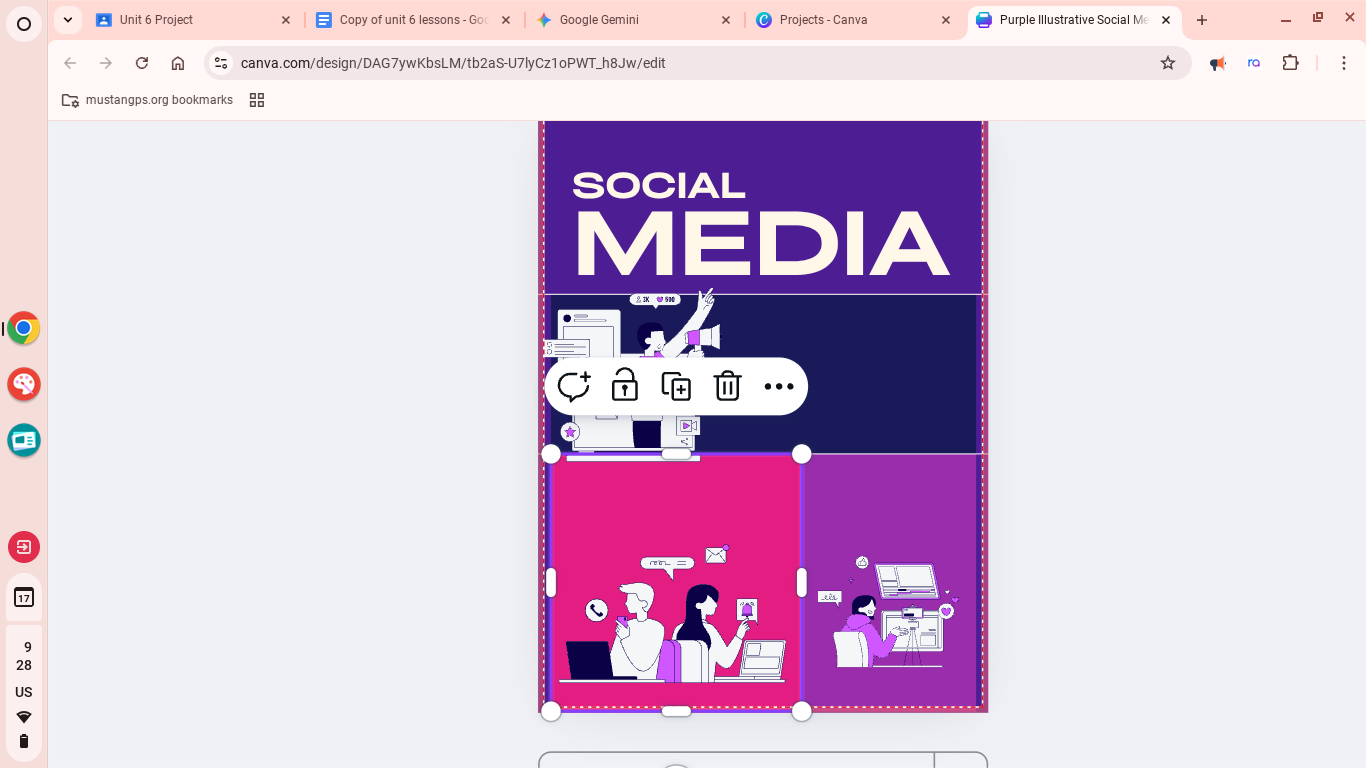
Task: Toggle the lock icon on selected element
Action: click(x=625, y=386)
